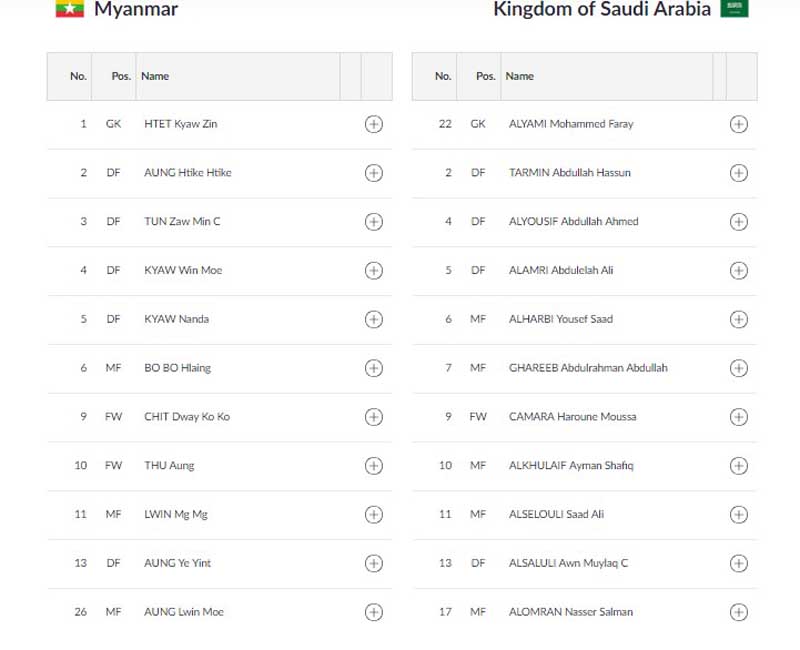Click the Saudi Arabia flag icon
Image resolution: width=800 pixels, height=650 pixels.
(734, 9)
